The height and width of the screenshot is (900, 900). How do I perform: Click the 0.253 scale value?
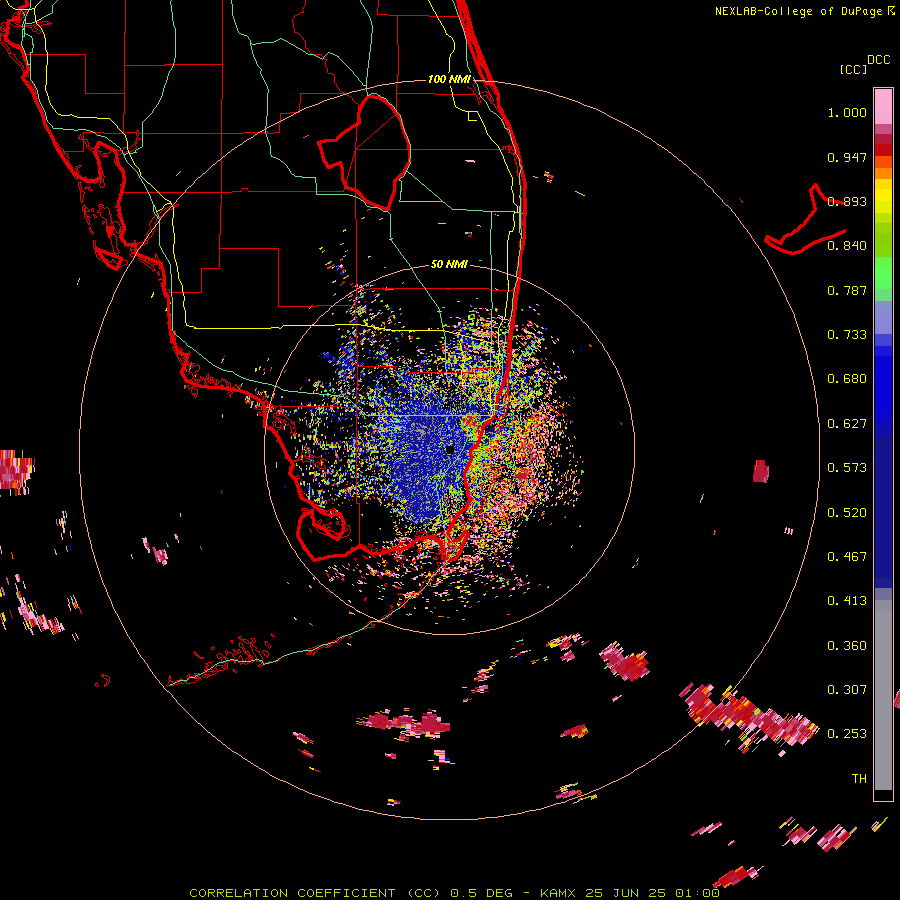coord(847,734)
